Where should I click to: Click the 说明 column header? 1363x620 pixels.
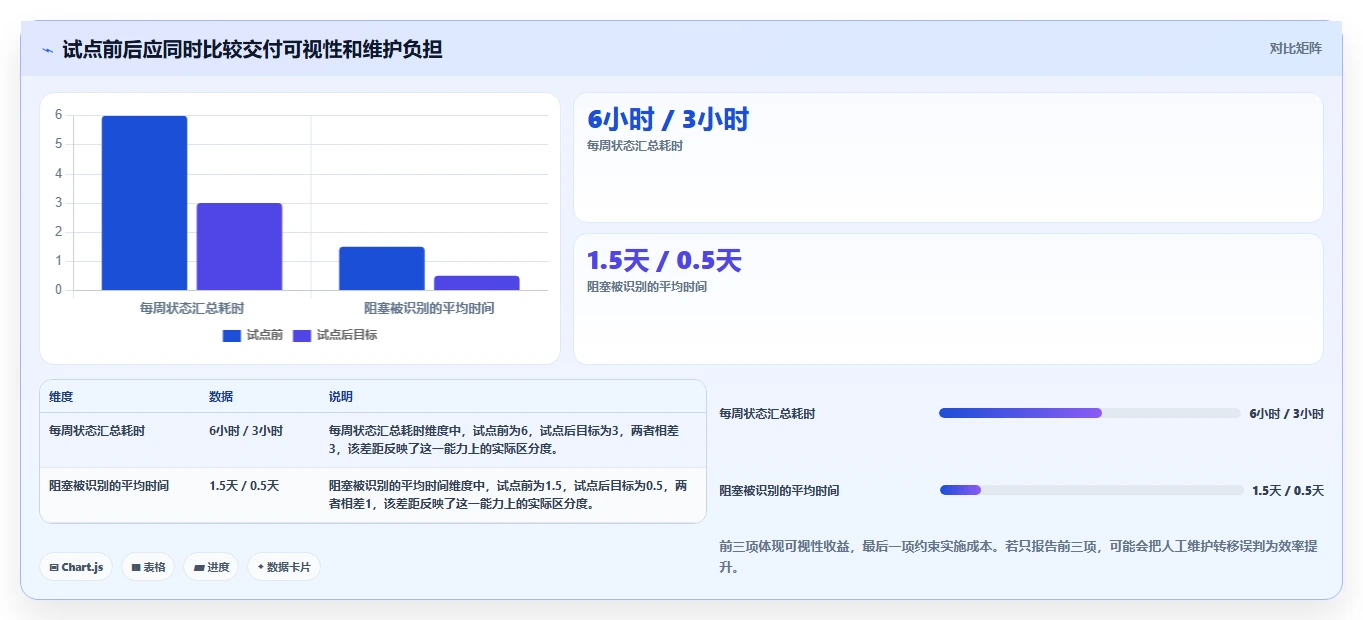pos(341,397)
